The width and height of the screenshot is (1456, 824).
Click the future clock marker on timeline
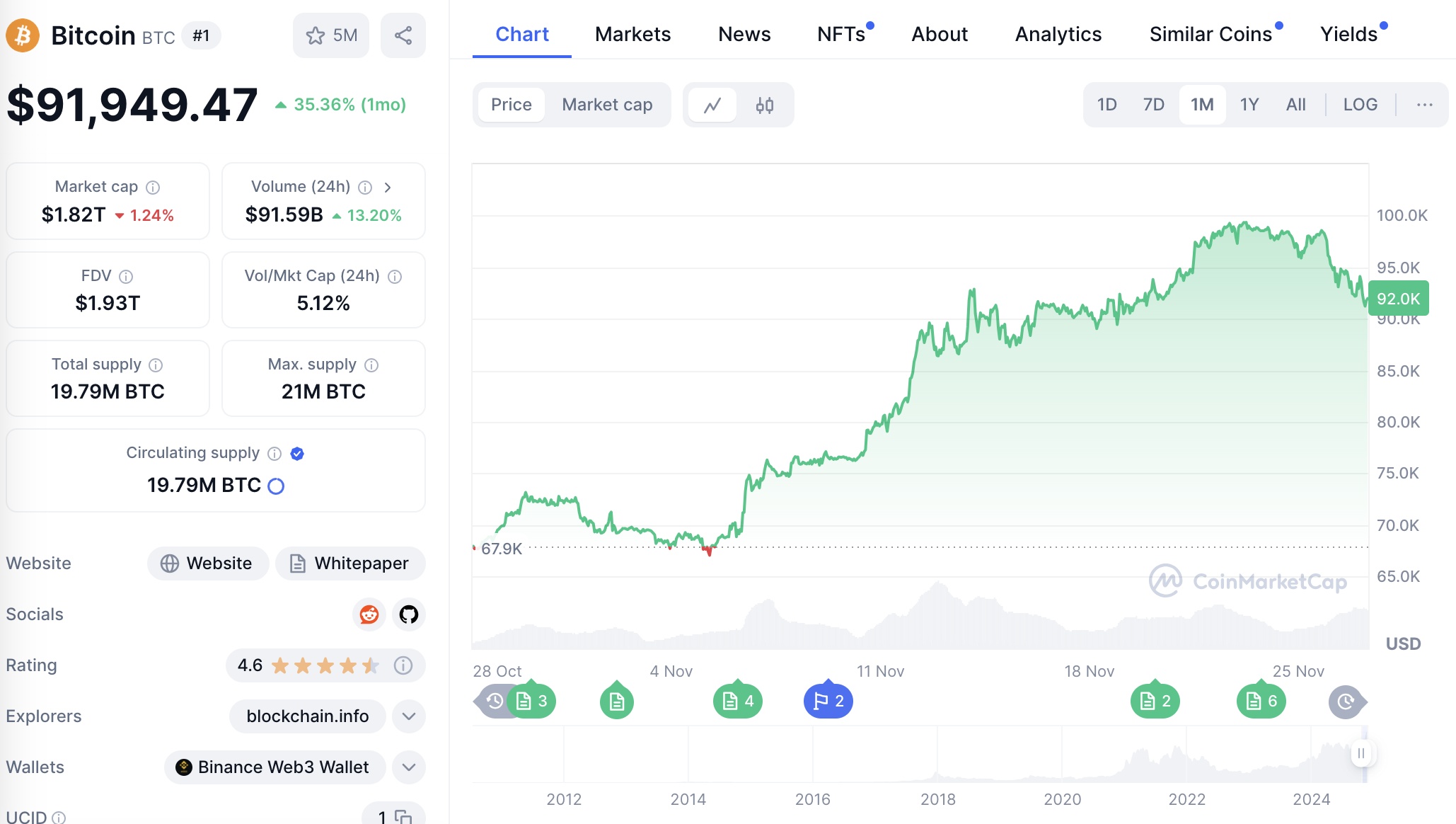coord(1346,702)
